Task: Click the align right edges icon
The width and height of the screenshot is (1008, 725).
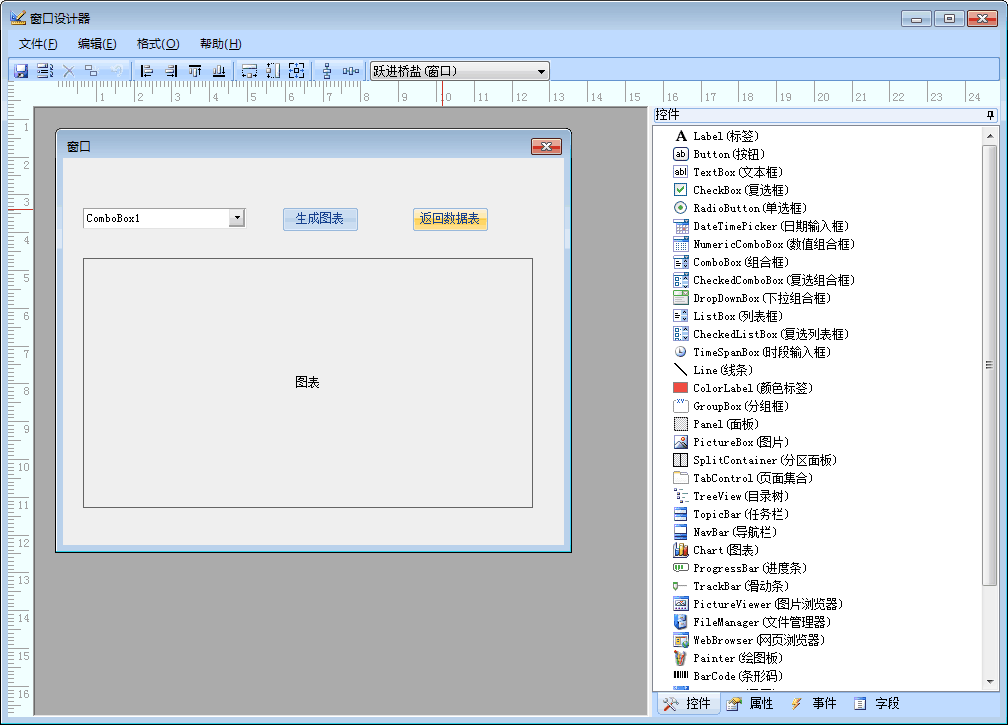Action: 171,71
